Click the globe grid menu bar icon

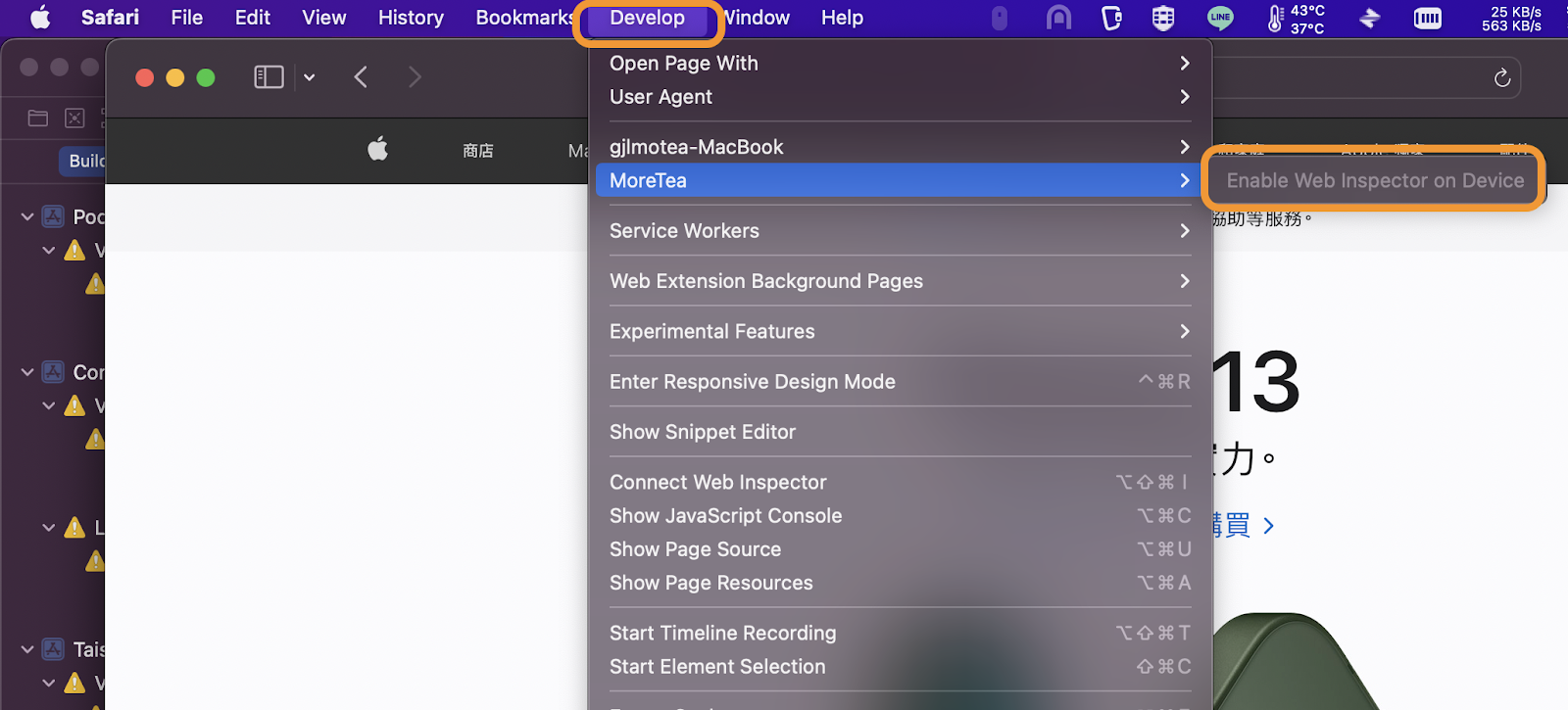point(1163,18)
